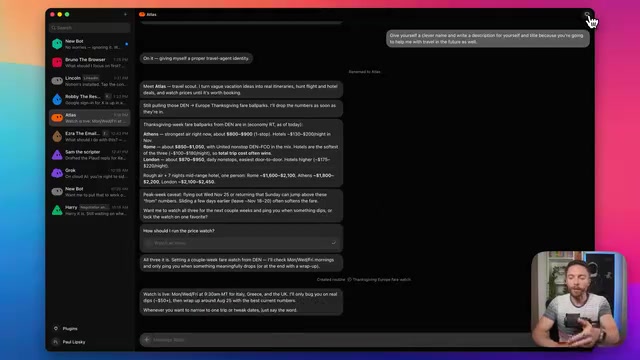Click the "On it — giving myself" reply

pos(196,58)
